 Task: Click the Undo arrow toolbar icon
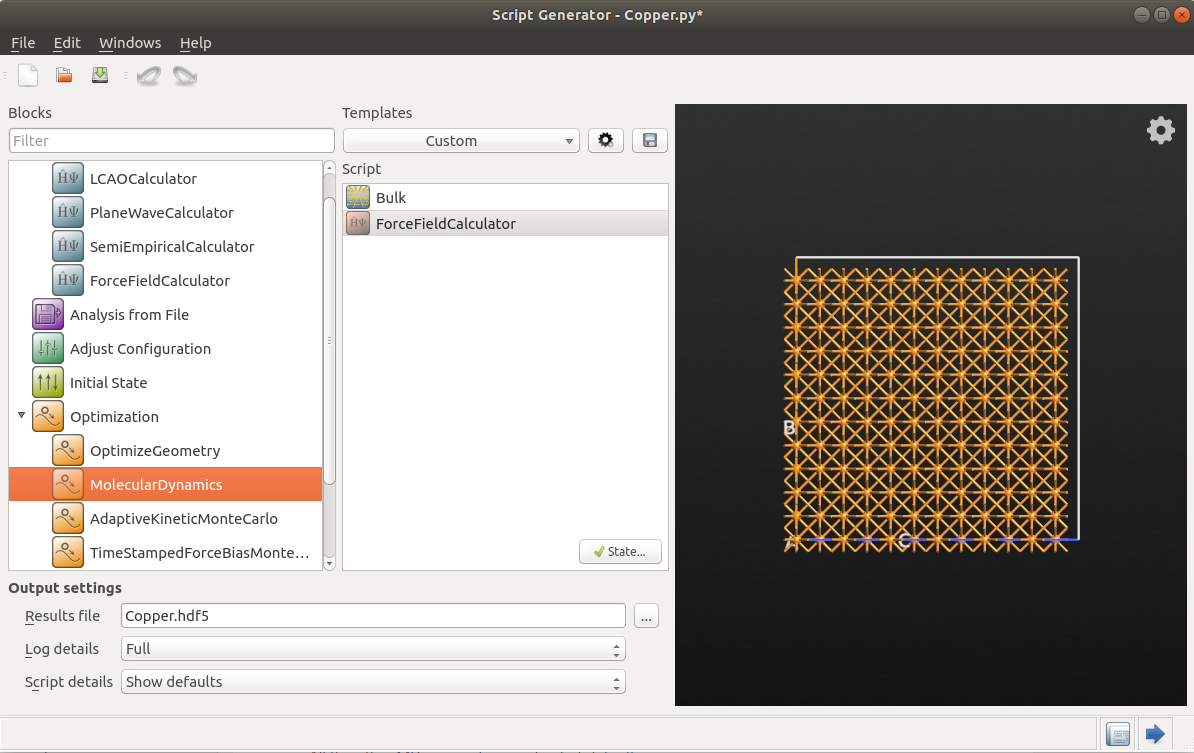(149, 75)
